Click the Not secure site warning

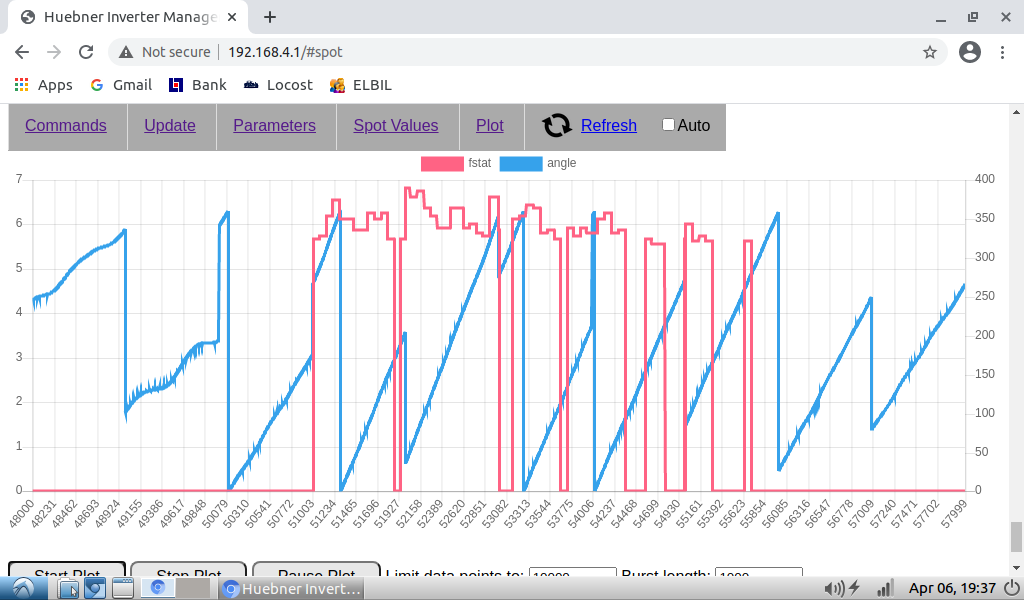(x=165, y=52)
